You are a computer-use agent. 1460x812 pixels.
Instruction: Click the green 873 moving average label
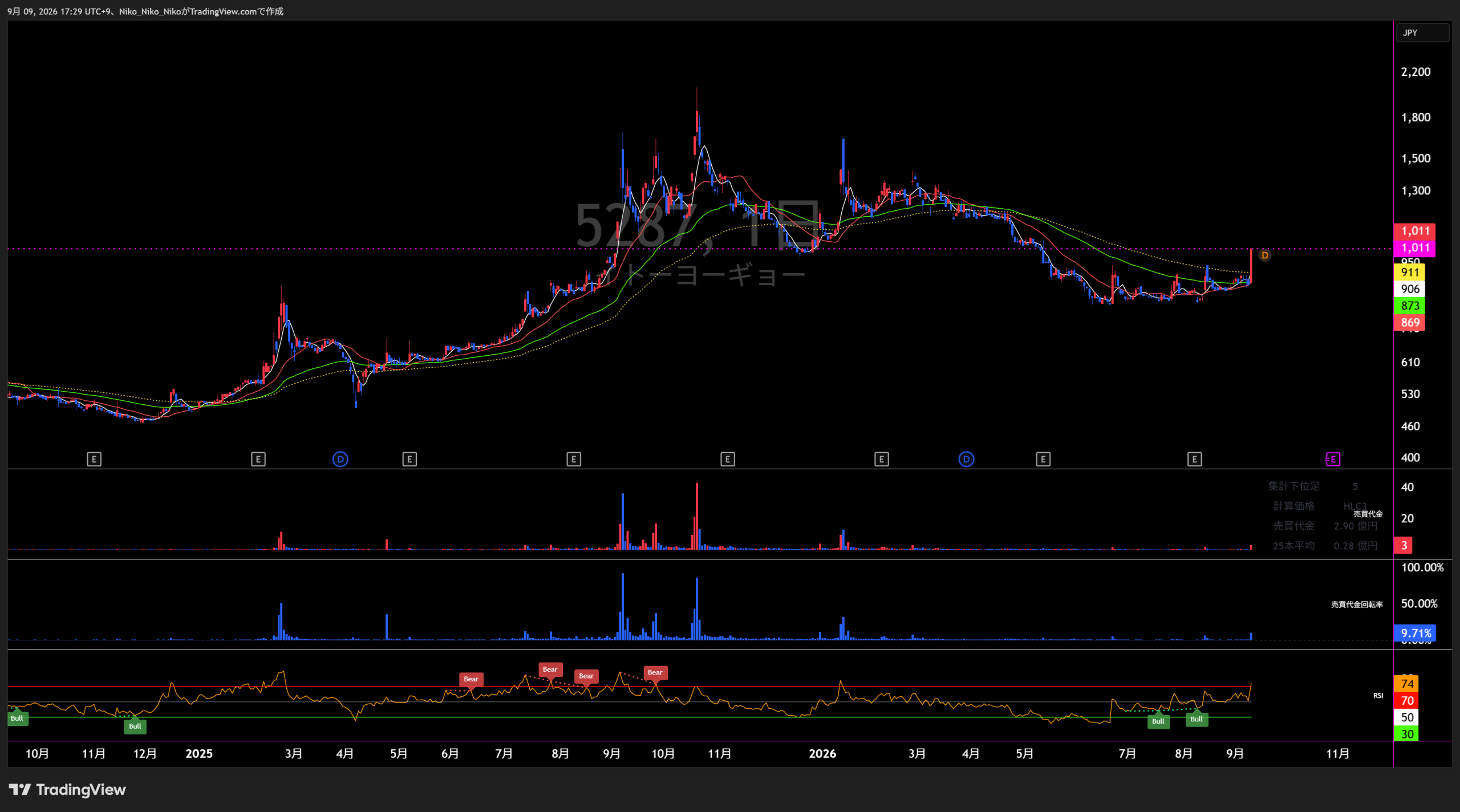point(1409,306)
